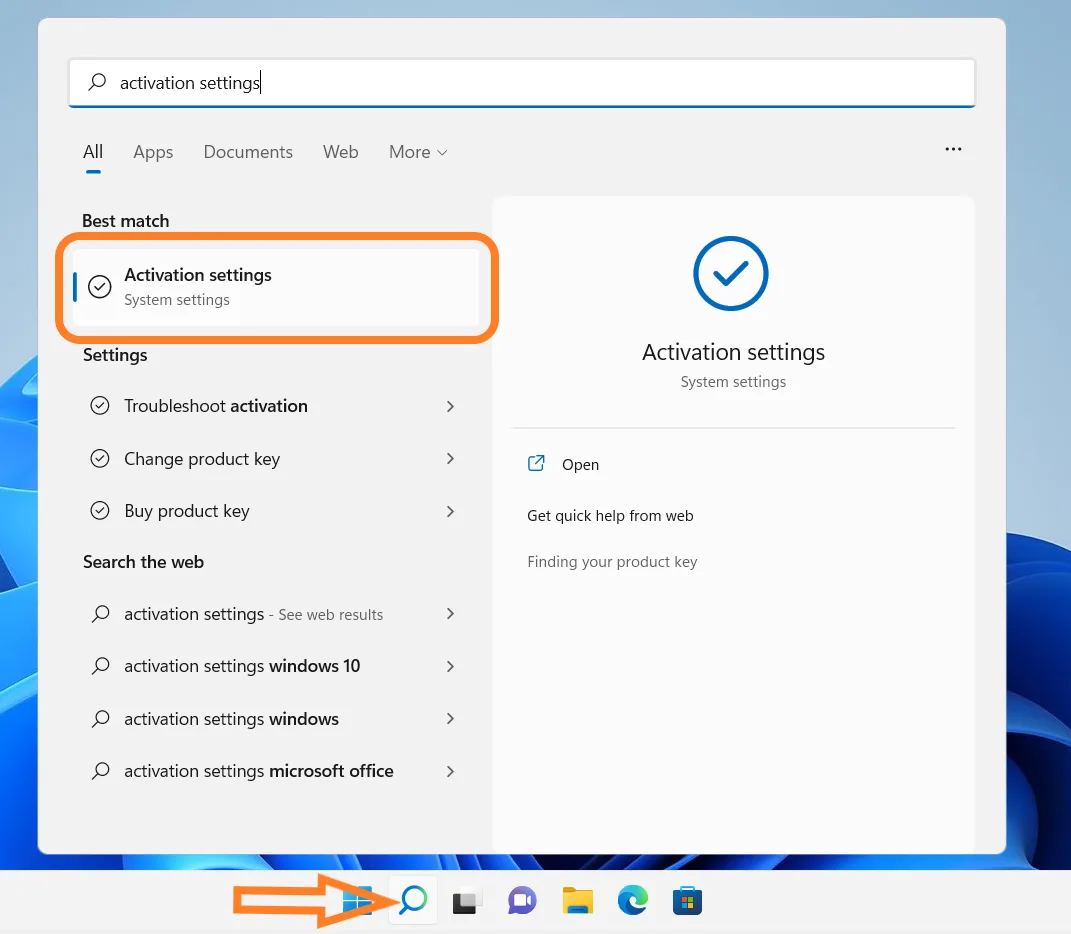The width and height of the screenshot is (1071, 934).
Task: Expand the More filter dropdown
Action: click(418, 152)
